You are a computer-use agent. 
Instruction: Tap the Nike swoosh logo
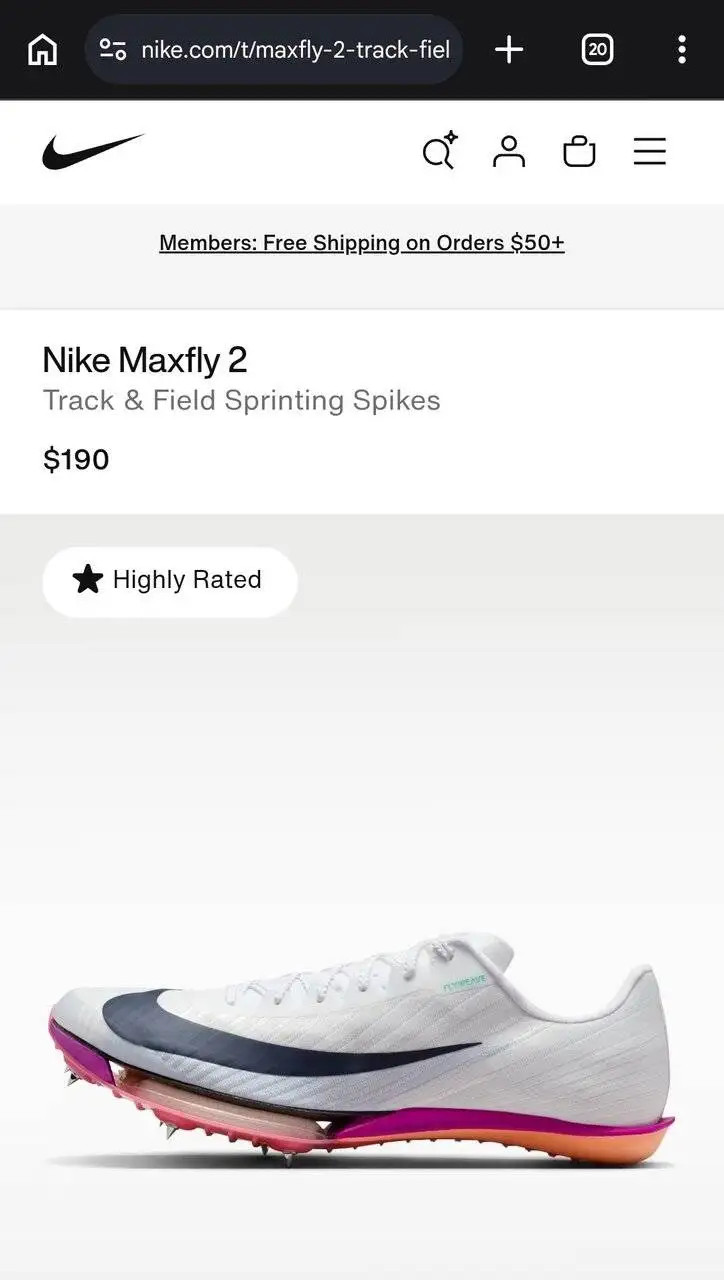click(93, 152)
